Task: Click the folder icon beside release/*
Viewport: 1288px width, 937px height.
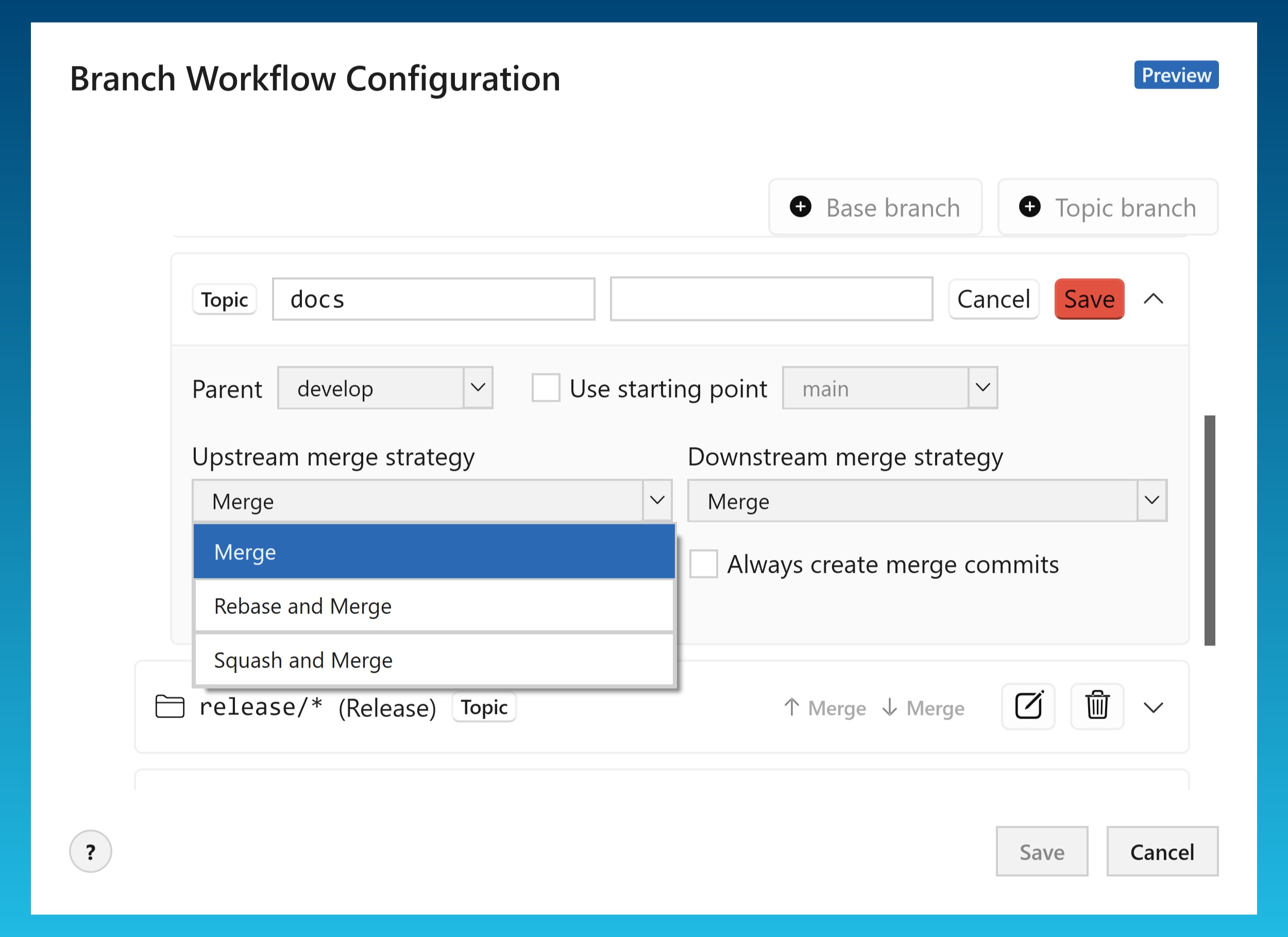Action: (168, 707)
